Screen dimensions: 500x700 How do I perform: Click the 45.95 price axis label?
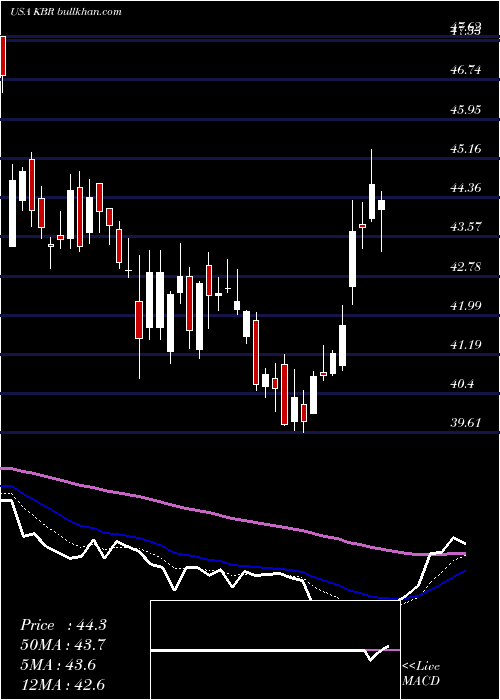point(466,109)
